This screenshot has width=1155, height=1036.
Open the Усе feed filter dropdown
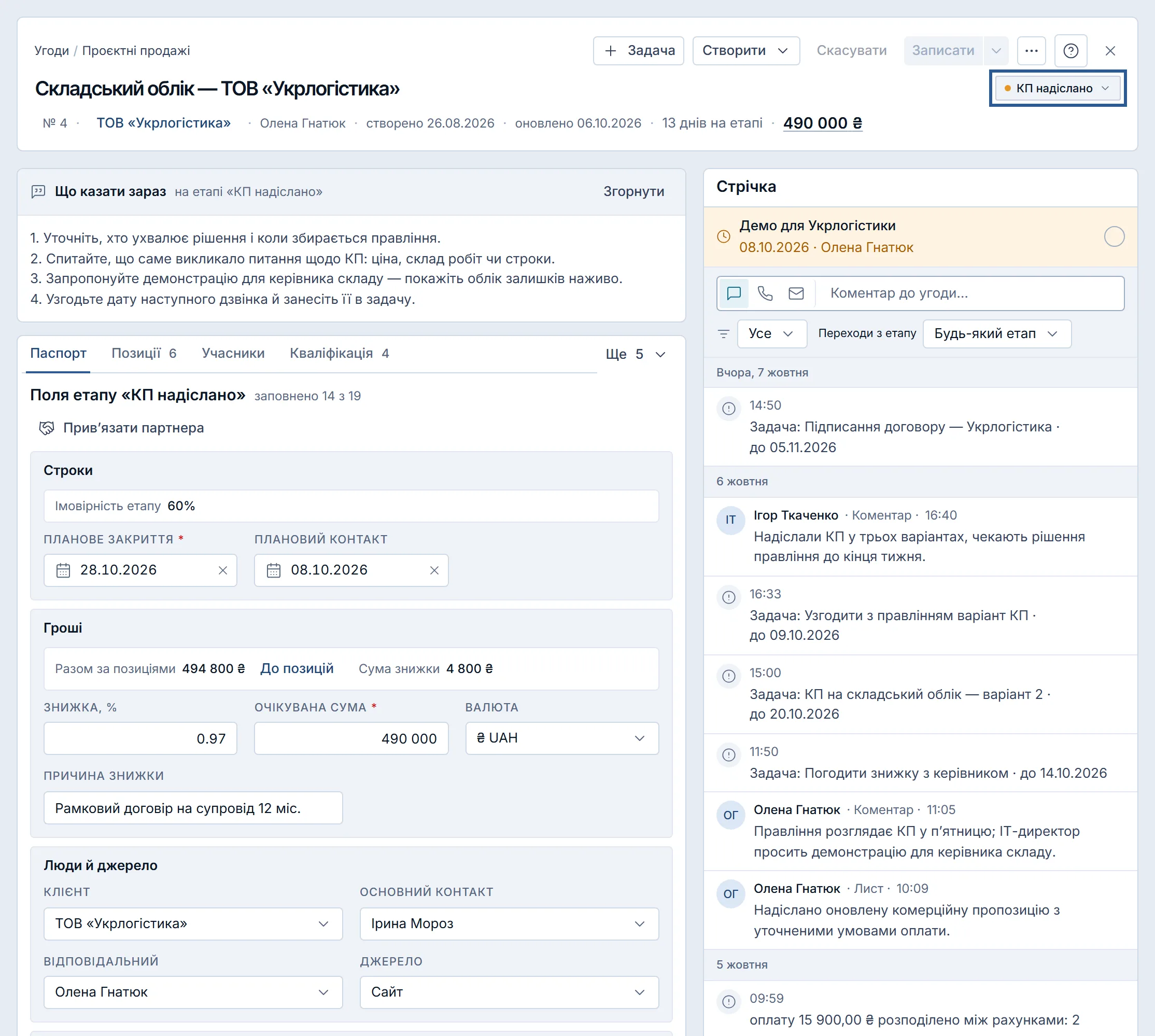tap(771, 333)
